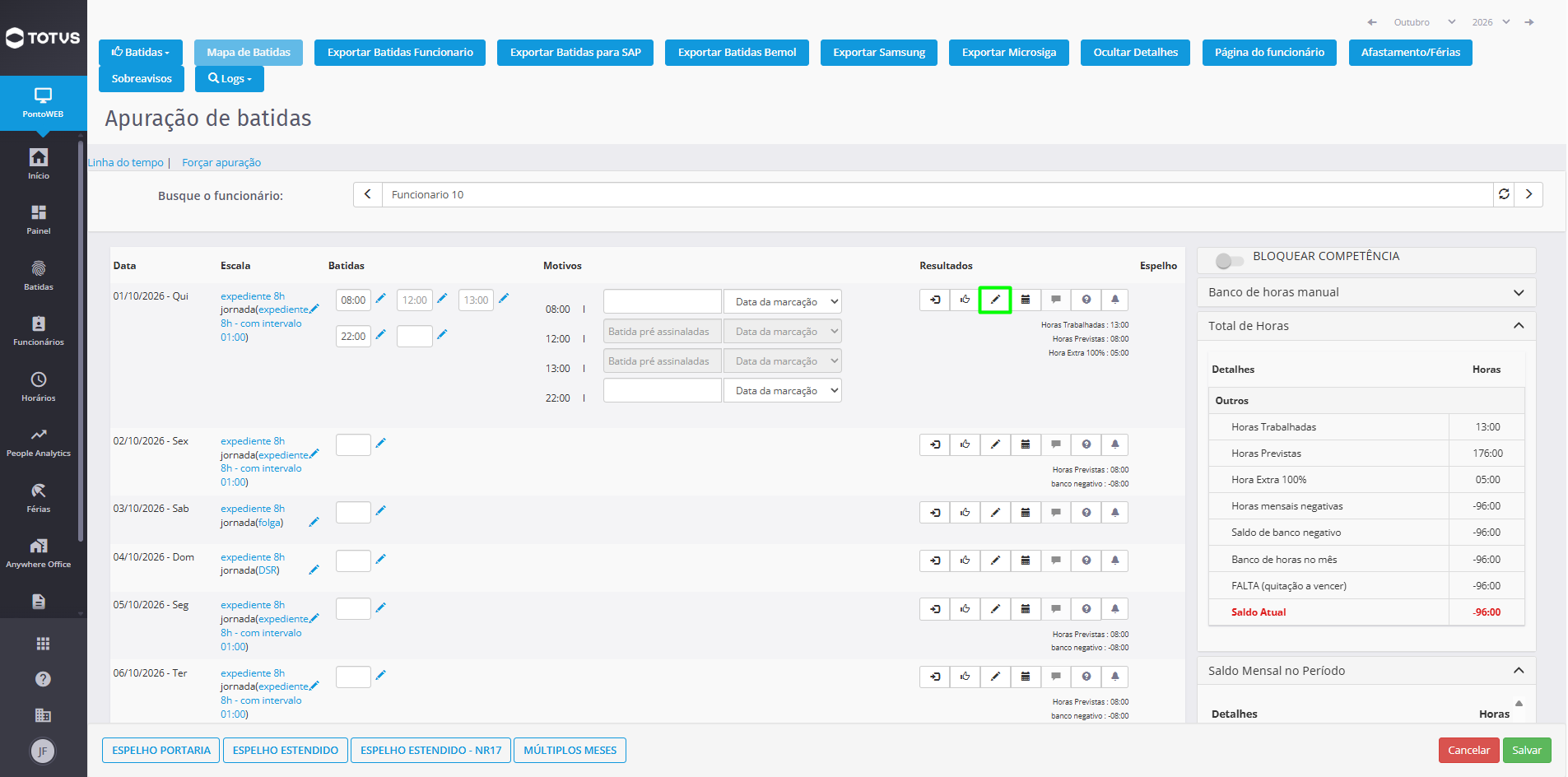Click Mapa de Batidas button

click(249, 52)
